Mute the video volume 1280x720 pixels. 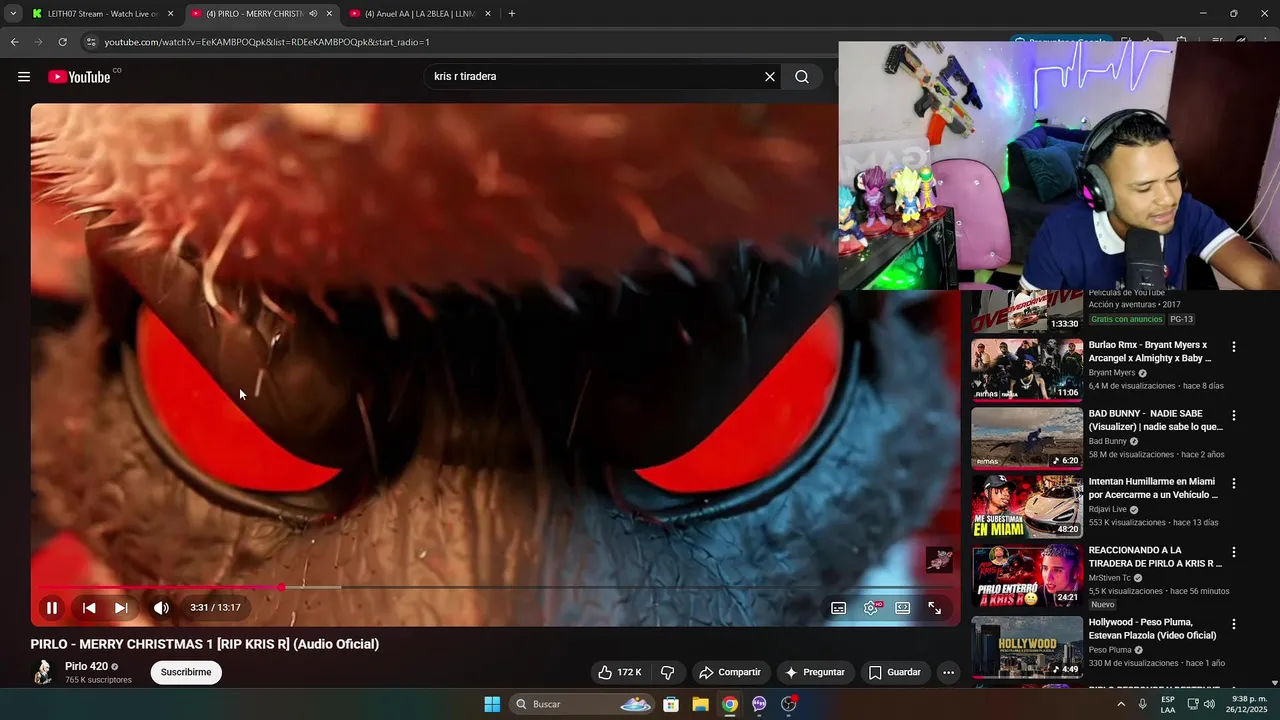point(161,608)
